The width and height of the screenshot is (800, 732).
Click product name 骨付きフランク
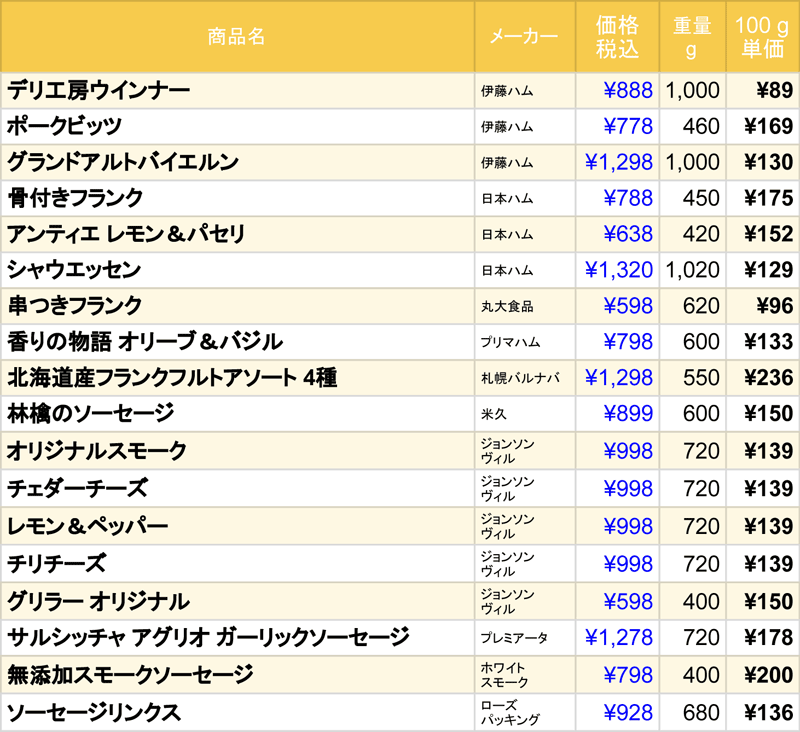(x=75, y=198)
